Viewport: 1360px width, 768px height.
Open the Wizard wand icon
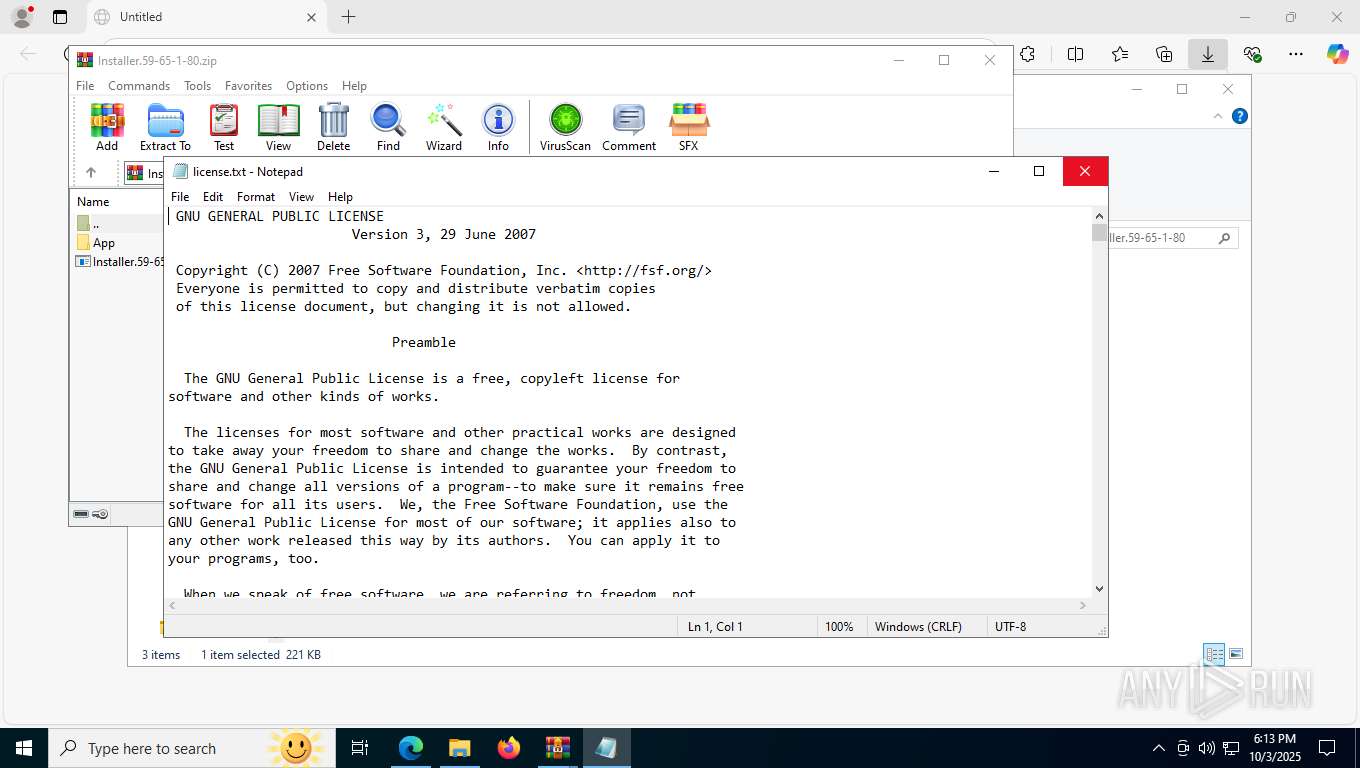[444, 127]
